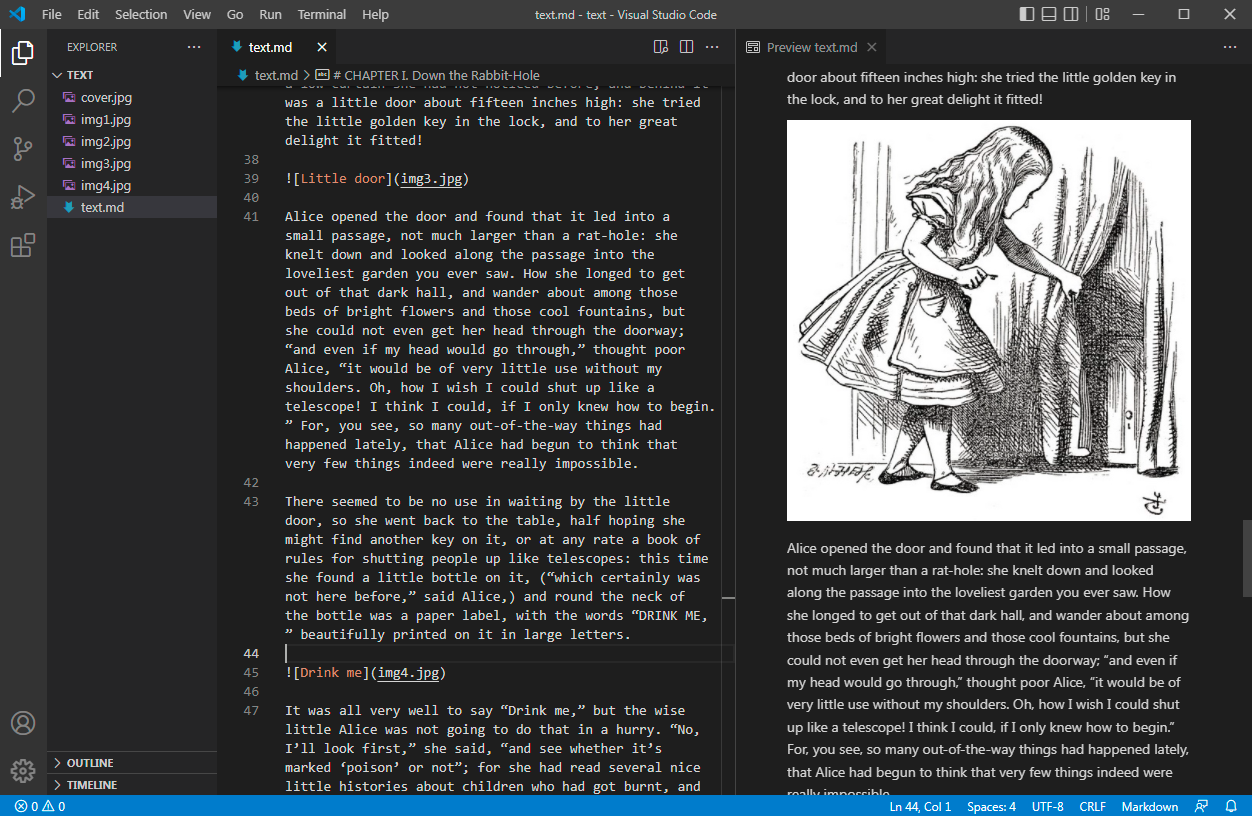1252x816 pixels.
Task: Open the Selection menu
Action: pyautogui.click(x=141, y=14)
